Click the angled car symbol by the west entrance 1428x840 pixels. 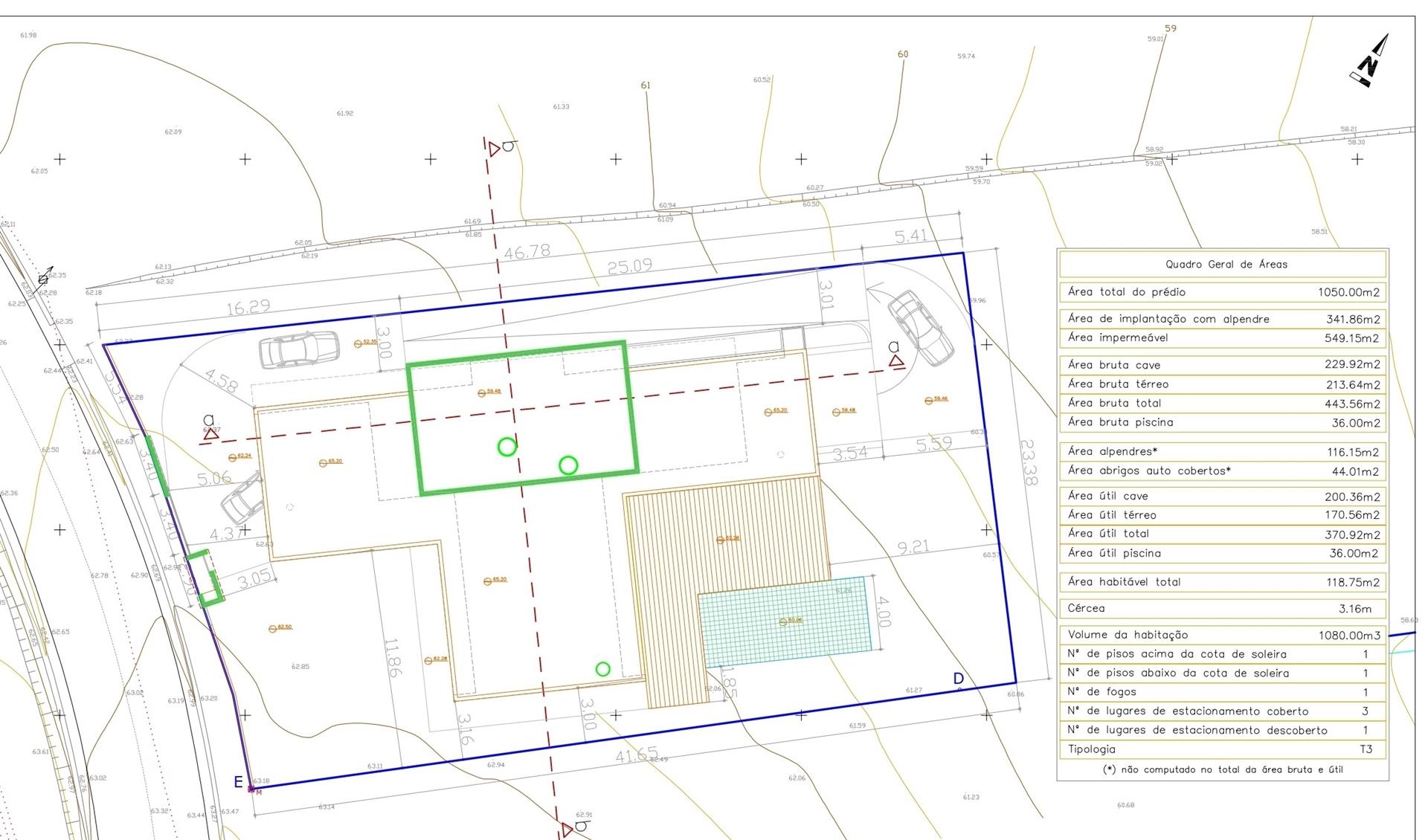pyautogui.click(x=243, y=497)
